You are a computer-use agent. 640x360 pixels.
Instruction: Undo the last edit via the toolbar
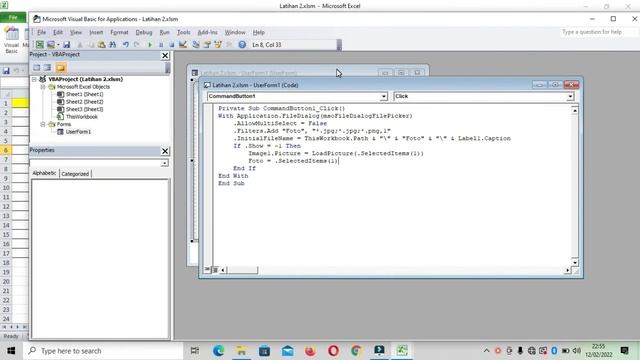point(126,44)
